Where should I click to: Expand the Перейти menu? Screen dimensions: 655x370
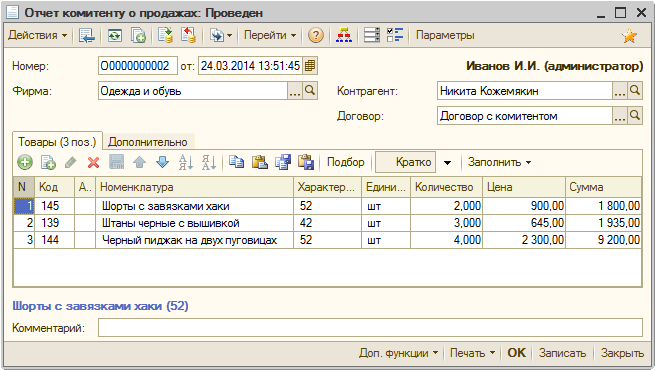click(270, 35)
